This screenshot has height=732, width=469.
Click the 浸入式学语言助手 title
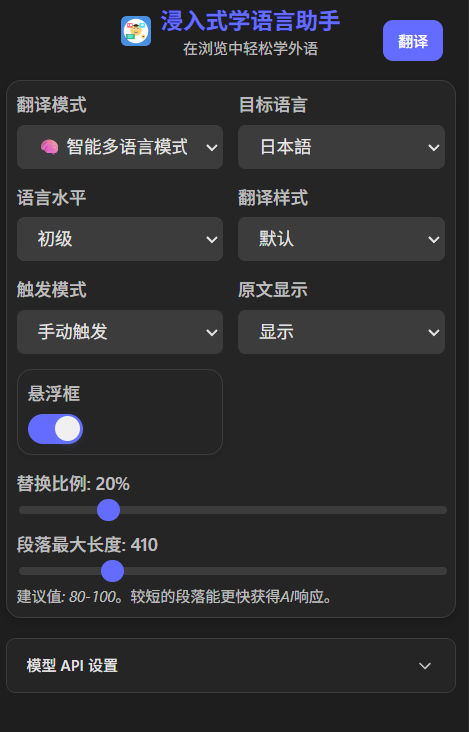tap(250, 21)
